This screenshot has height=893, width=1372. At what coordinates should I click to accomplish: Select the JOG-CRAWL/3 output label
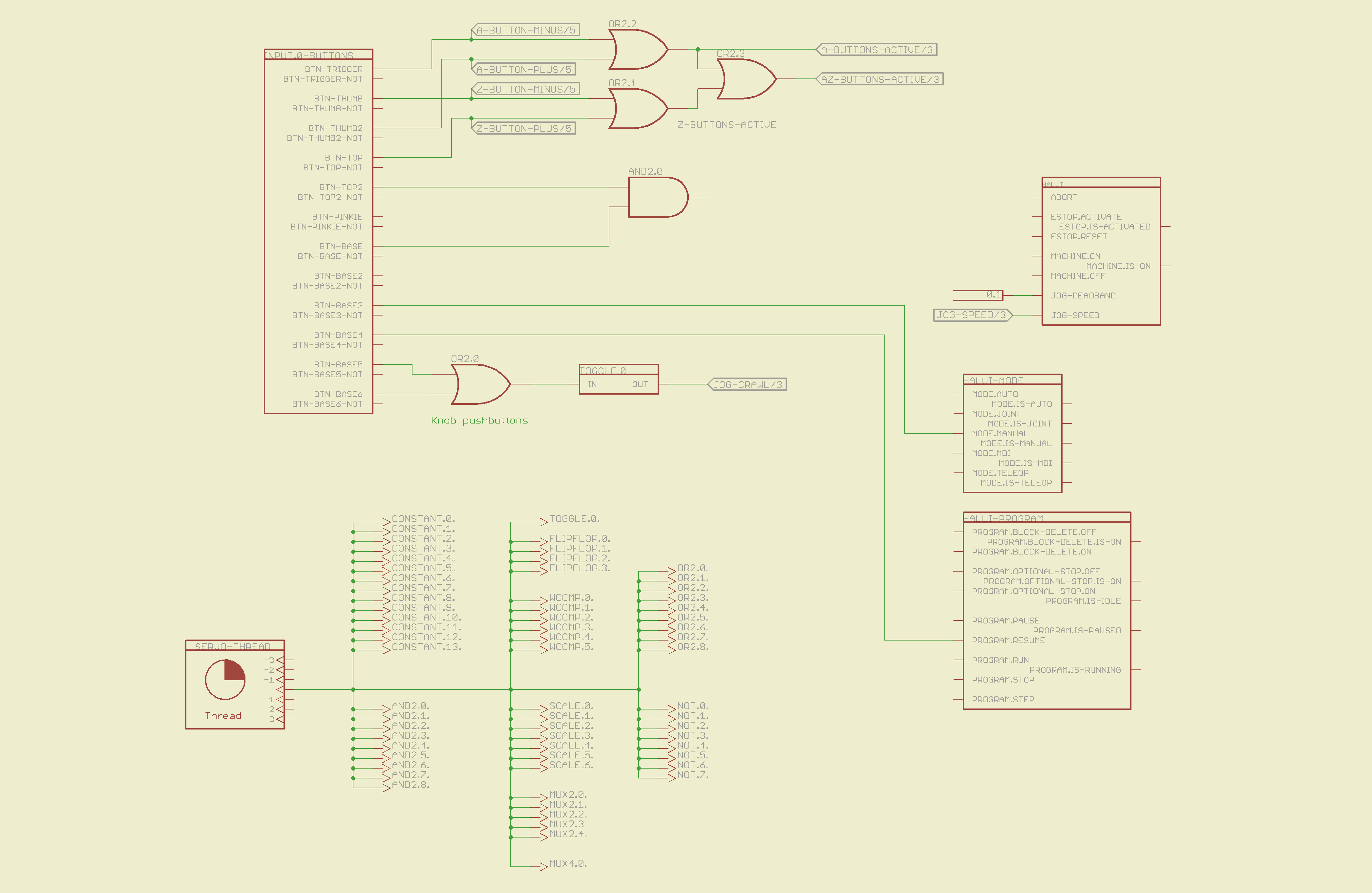click(x=747, y=385)
